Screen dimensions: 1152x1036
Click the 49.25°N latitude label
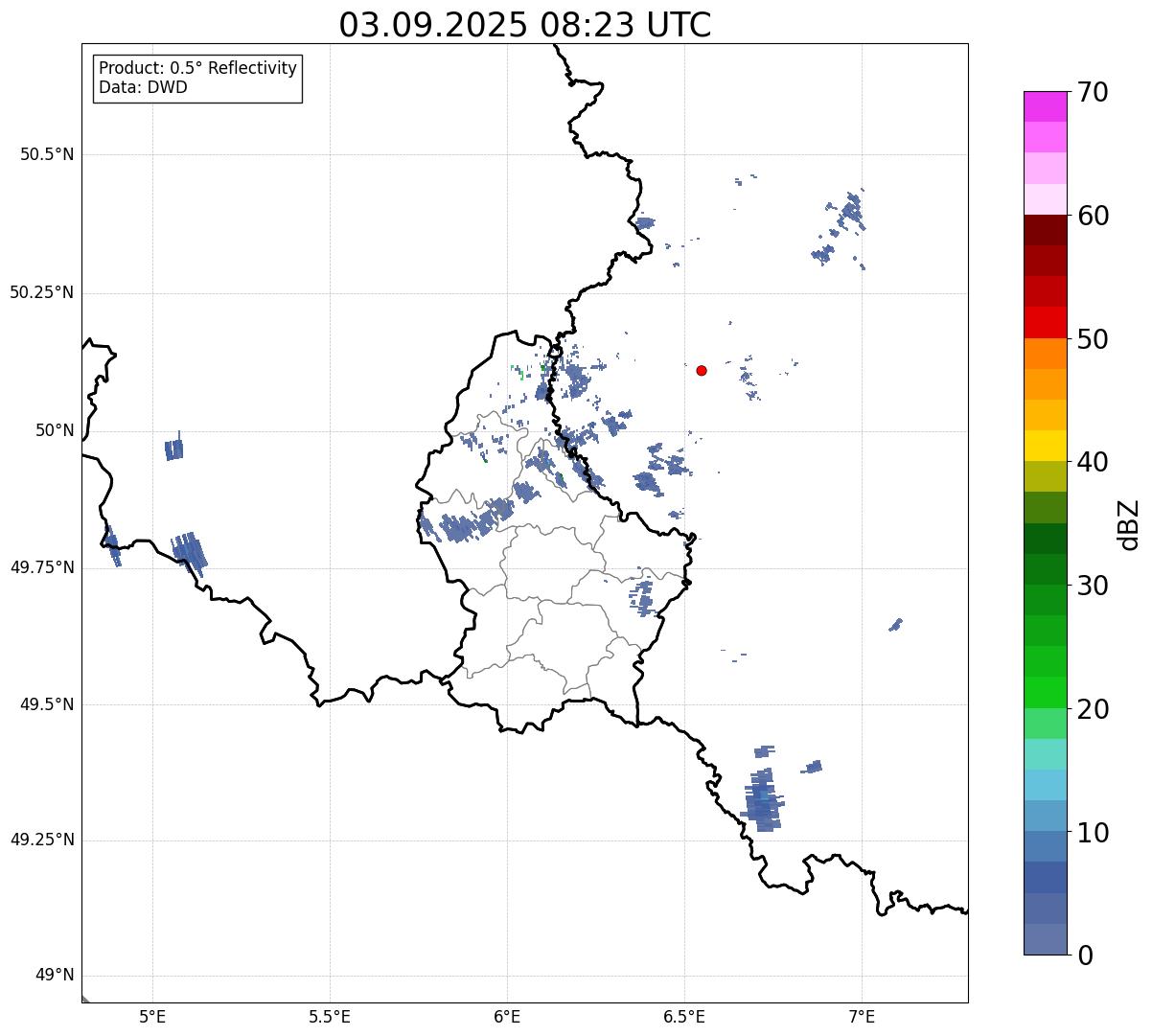pos(42,840)
